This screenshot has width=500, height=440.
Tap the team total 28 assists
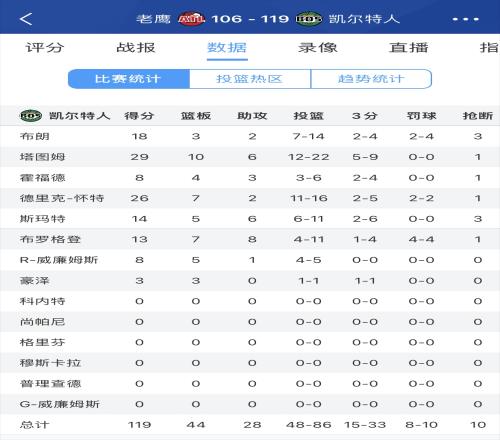click(252, 425)
